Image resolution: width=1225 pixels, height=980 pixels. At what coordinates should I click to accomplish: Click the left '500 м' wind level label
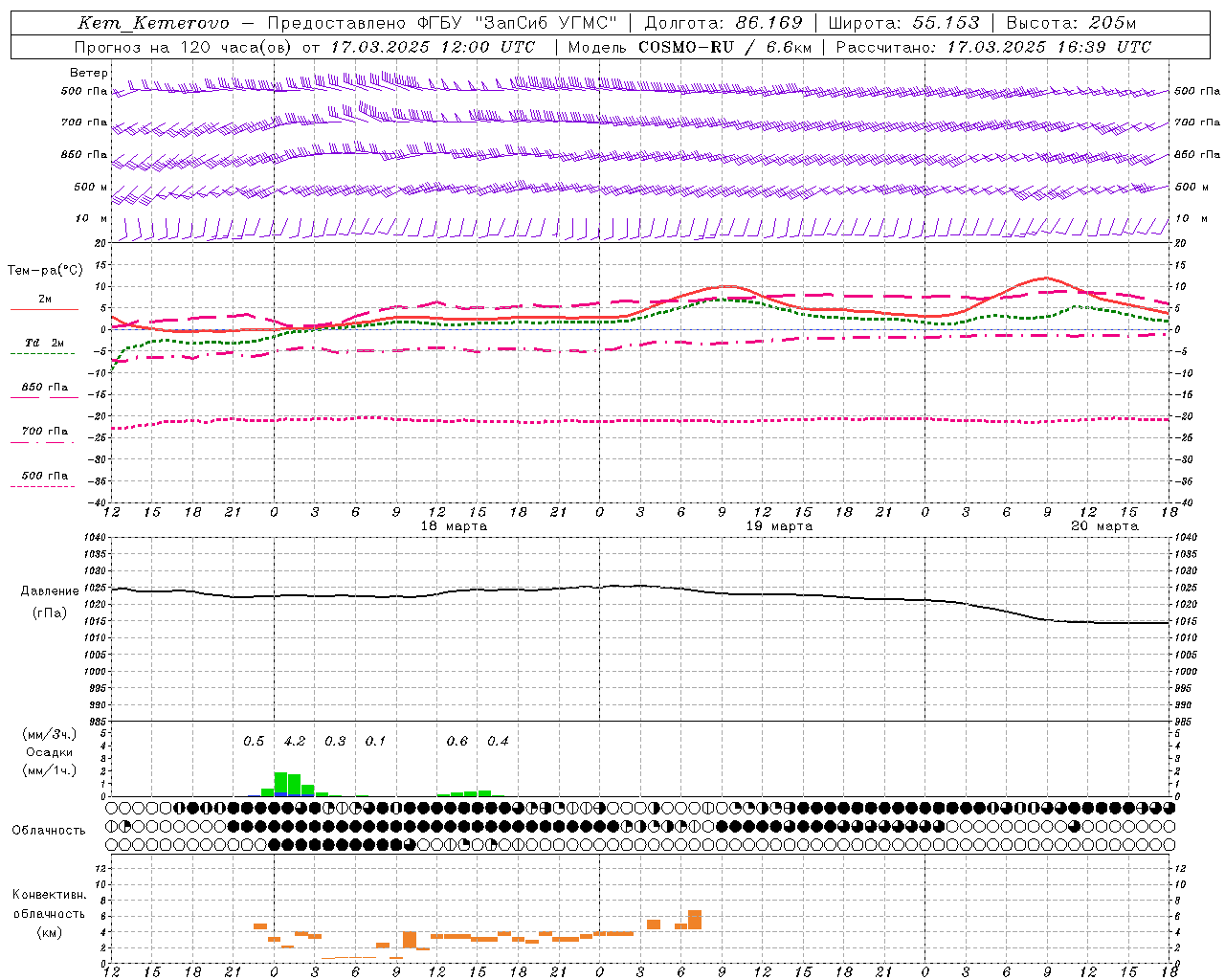click(91, 187)
